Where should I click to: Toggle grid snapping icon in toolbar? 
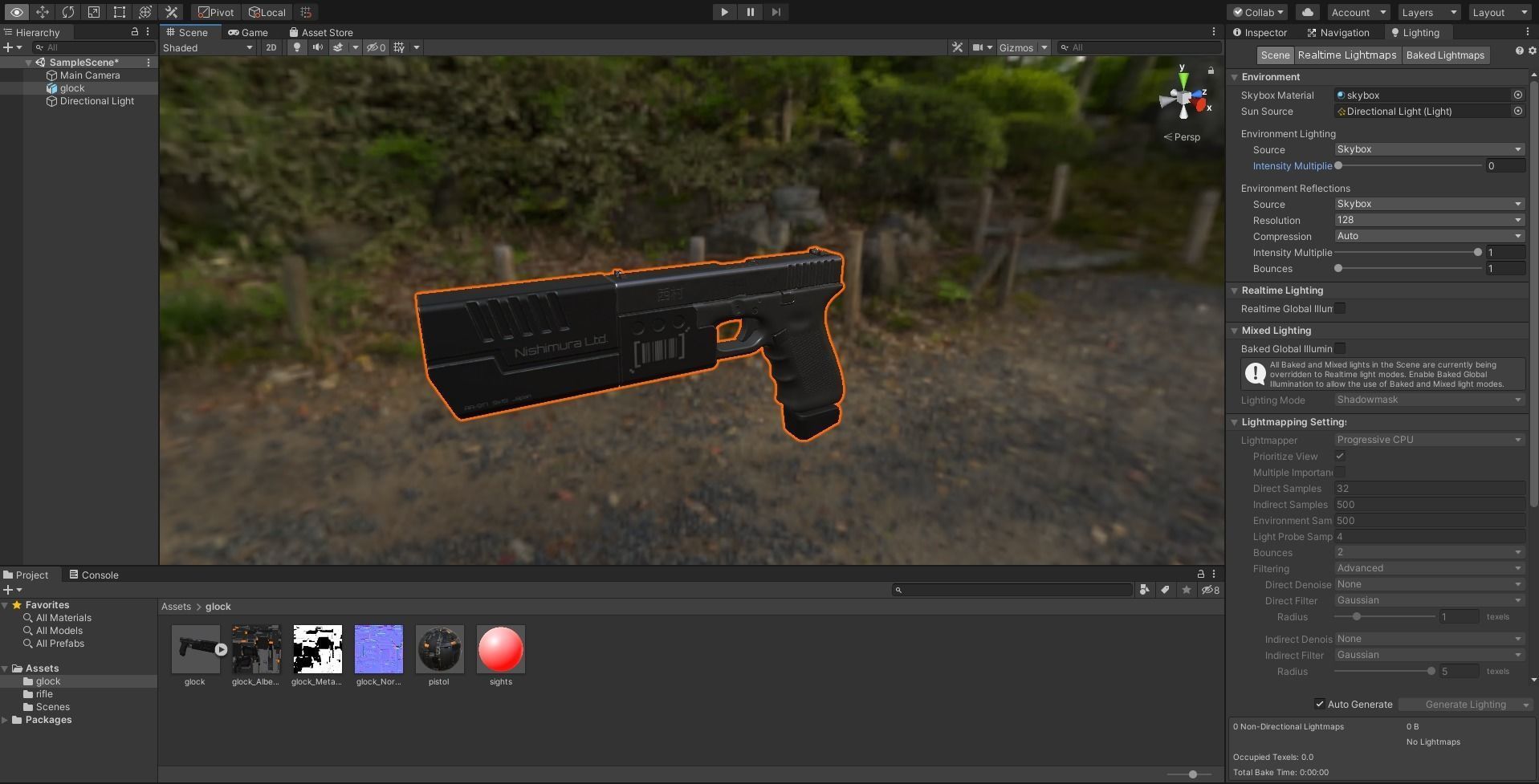(306, 12)
